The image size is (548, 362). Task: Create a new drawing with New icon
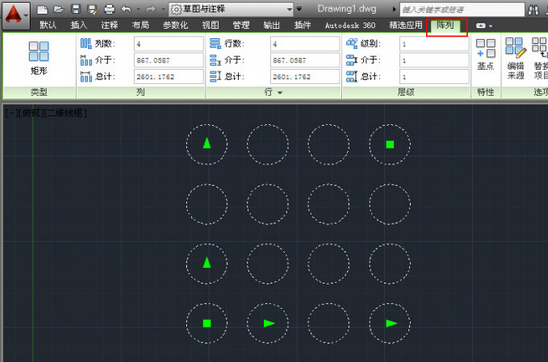pyautogui.click(x=42, y=9)
